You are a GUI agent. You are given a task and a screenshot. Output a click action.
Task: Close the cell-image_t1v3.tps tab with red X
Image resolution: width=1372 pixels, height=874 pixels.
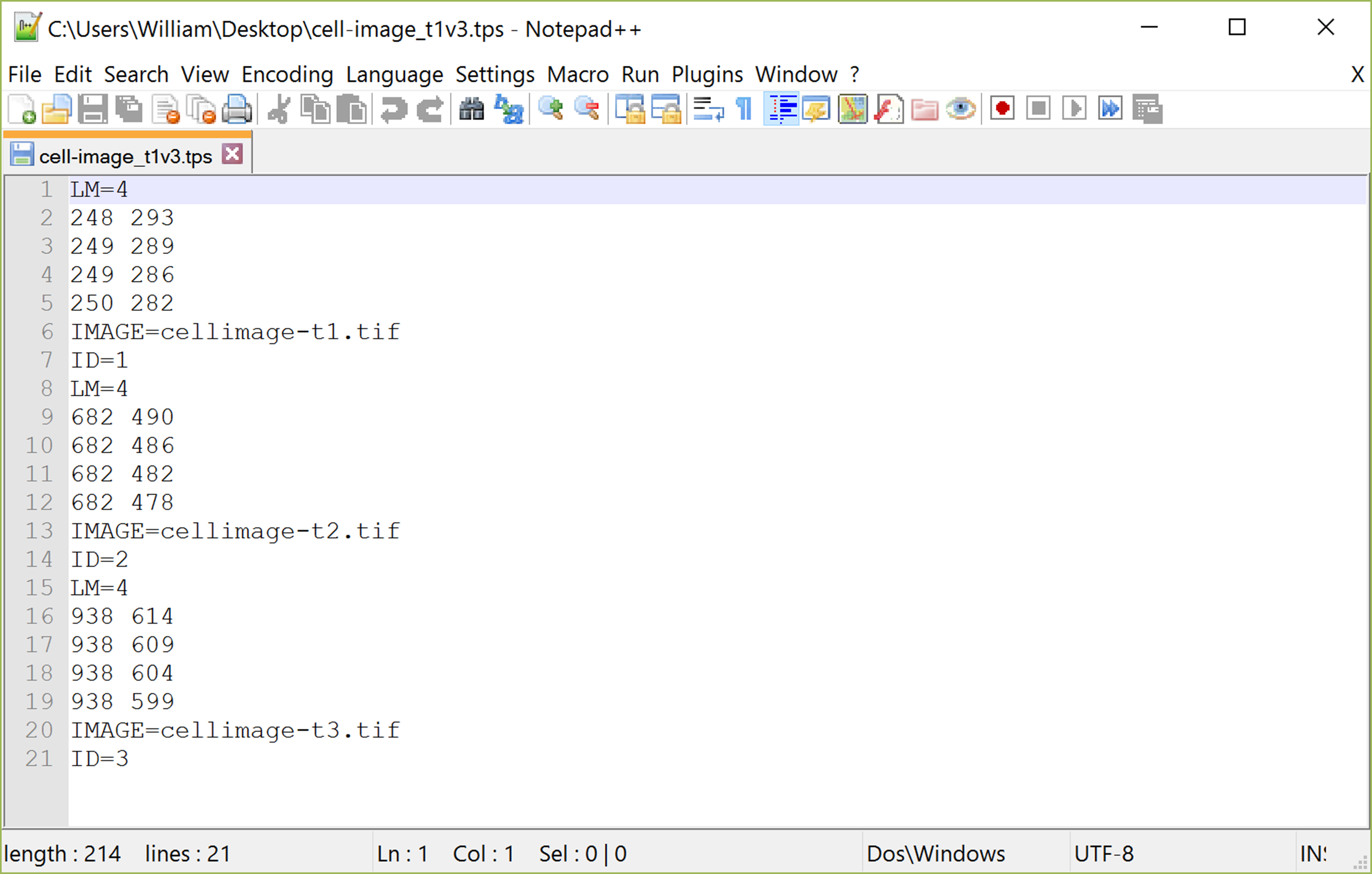point(232,154)
